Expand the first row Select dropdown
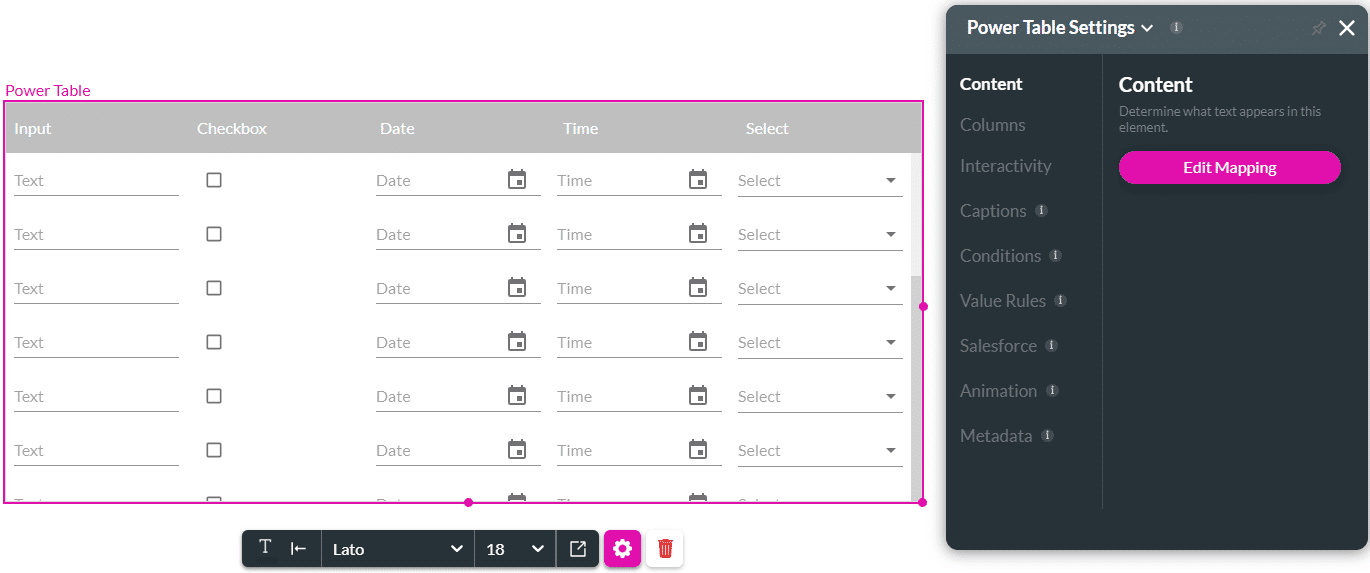The width and height of the screenshot is (1370, 573). pos(890,181)
